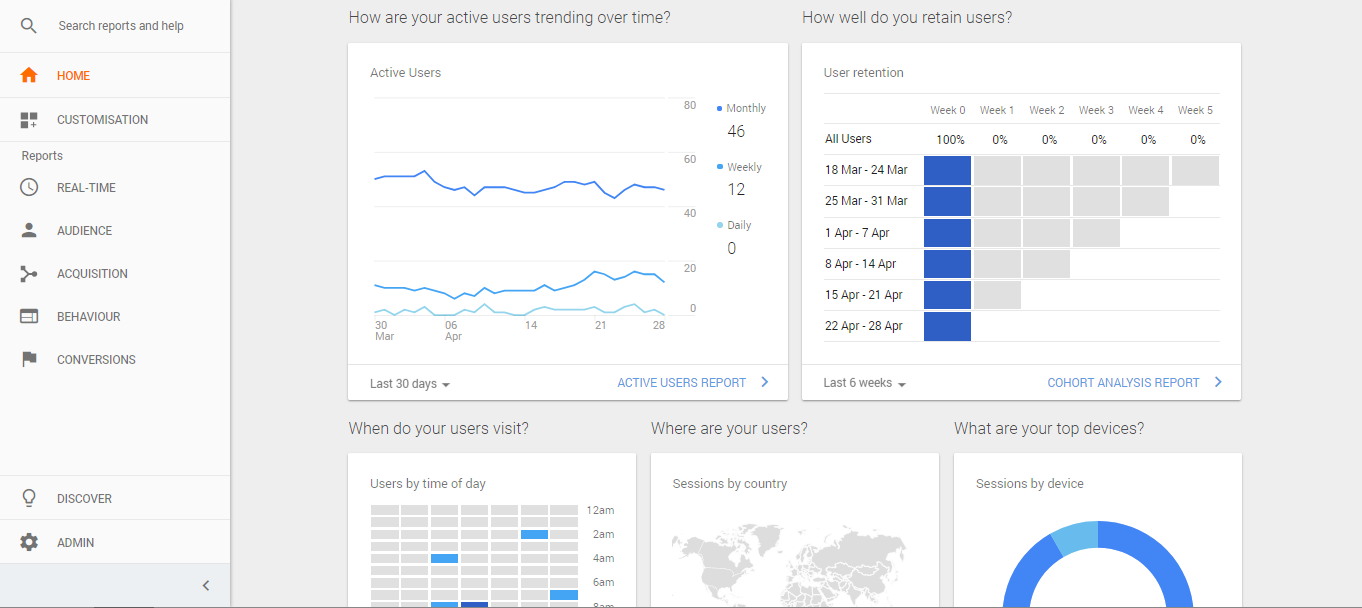Click the All Users row label

click(848, 139)
